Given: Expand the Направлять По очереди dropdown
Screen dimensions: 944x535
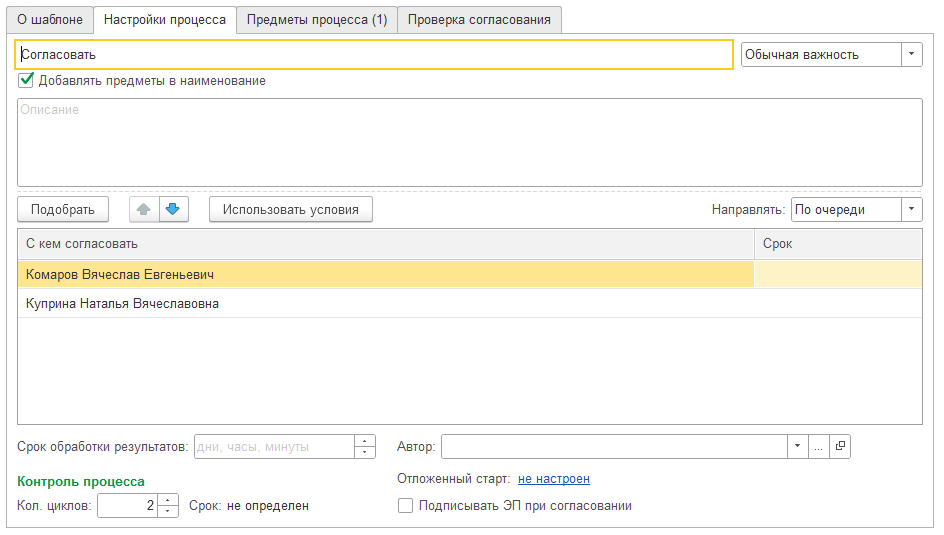Looking at the screenshot, I should pos(911,209).
